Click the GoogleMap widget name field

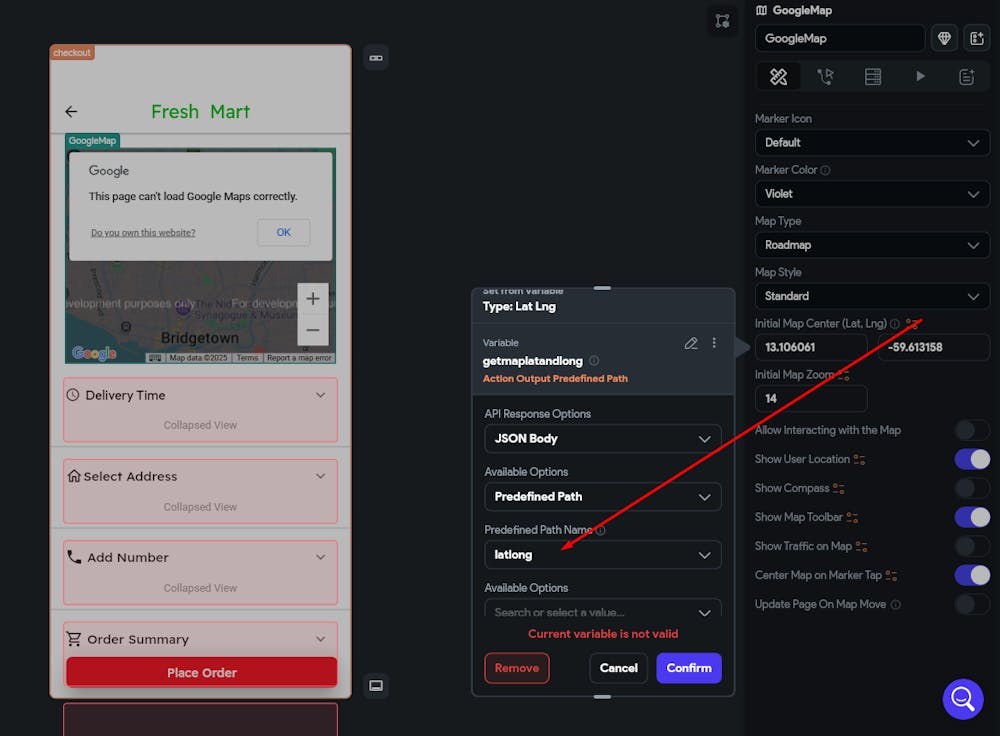[840, 38]
